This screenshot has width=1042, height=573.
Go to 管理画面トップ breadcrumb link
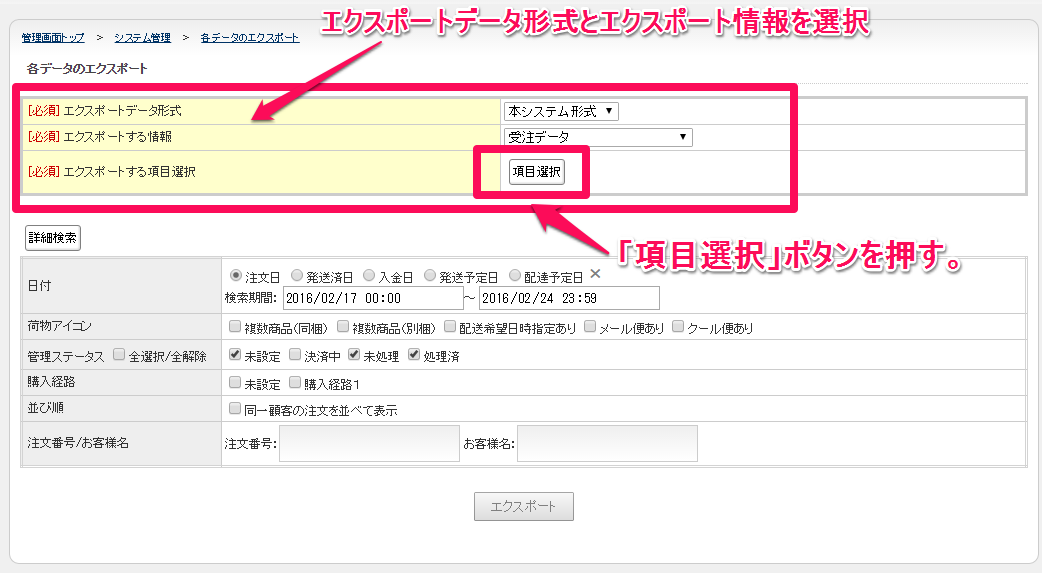coord(53,38)
